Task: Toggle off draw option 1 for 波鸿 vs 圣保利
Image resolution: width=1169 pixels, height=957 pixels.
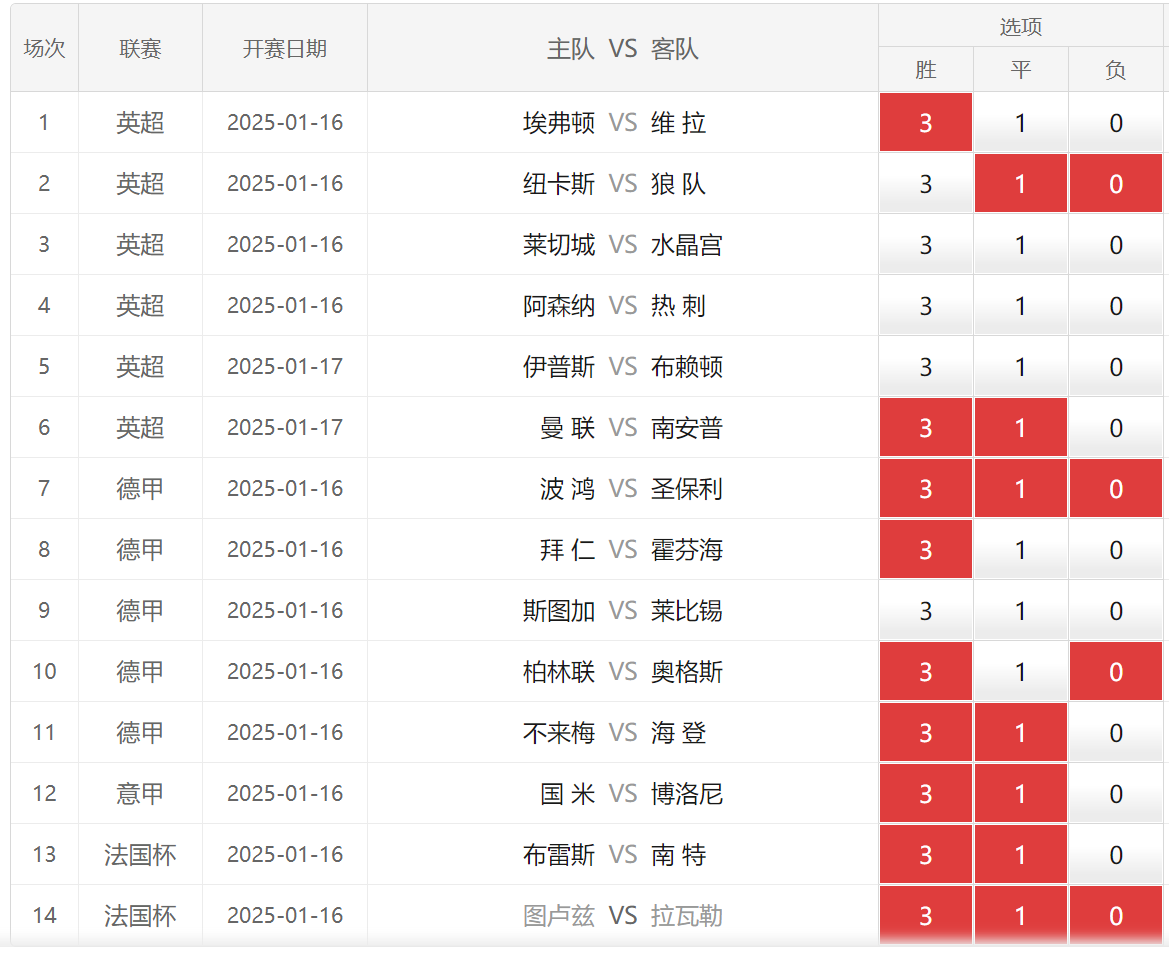Action: [x=1021, y=489]
